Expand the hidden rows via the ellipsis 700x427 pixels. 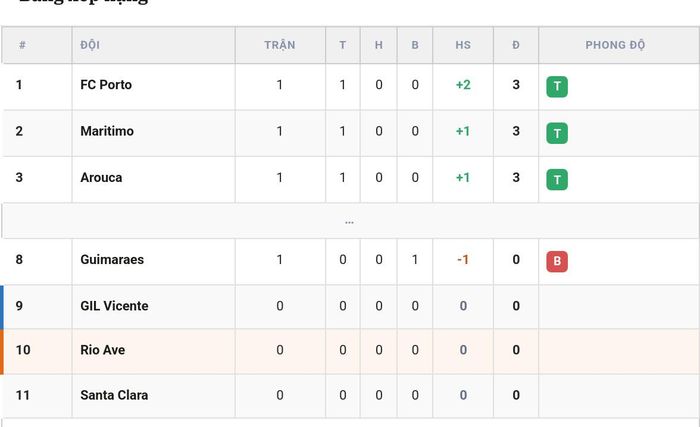[349, 221]
